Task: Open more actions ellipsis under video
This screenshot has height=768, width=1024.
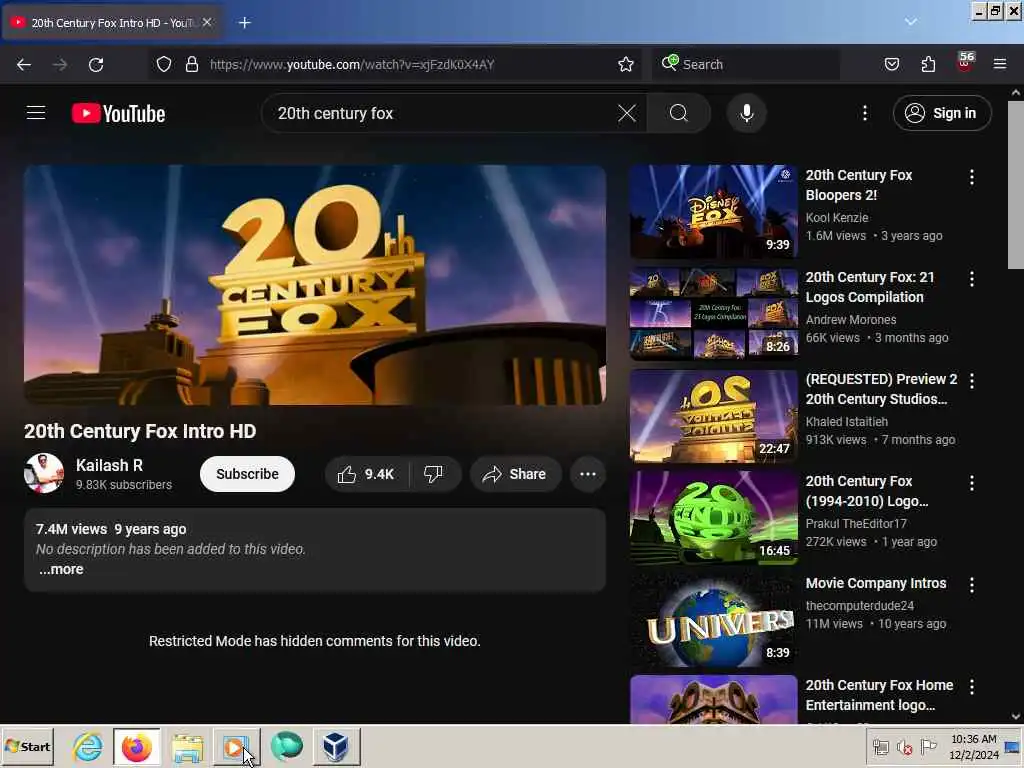Action: (588, 474)
